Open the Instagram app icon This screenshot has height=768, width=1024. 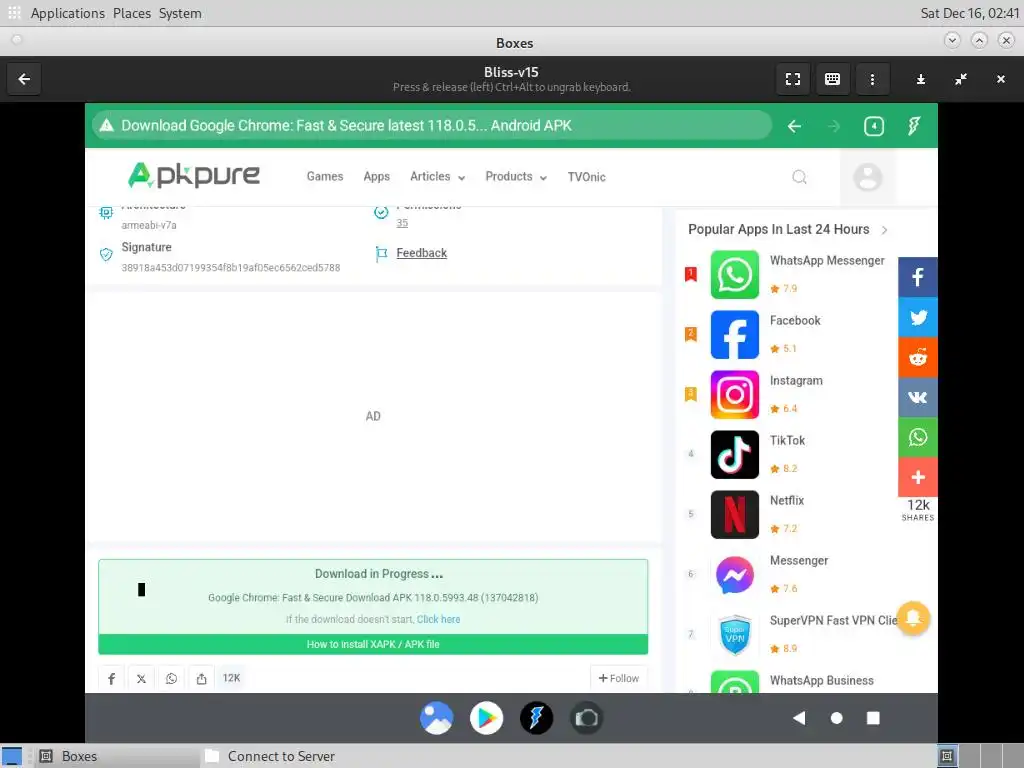click(x=735, y=394)
